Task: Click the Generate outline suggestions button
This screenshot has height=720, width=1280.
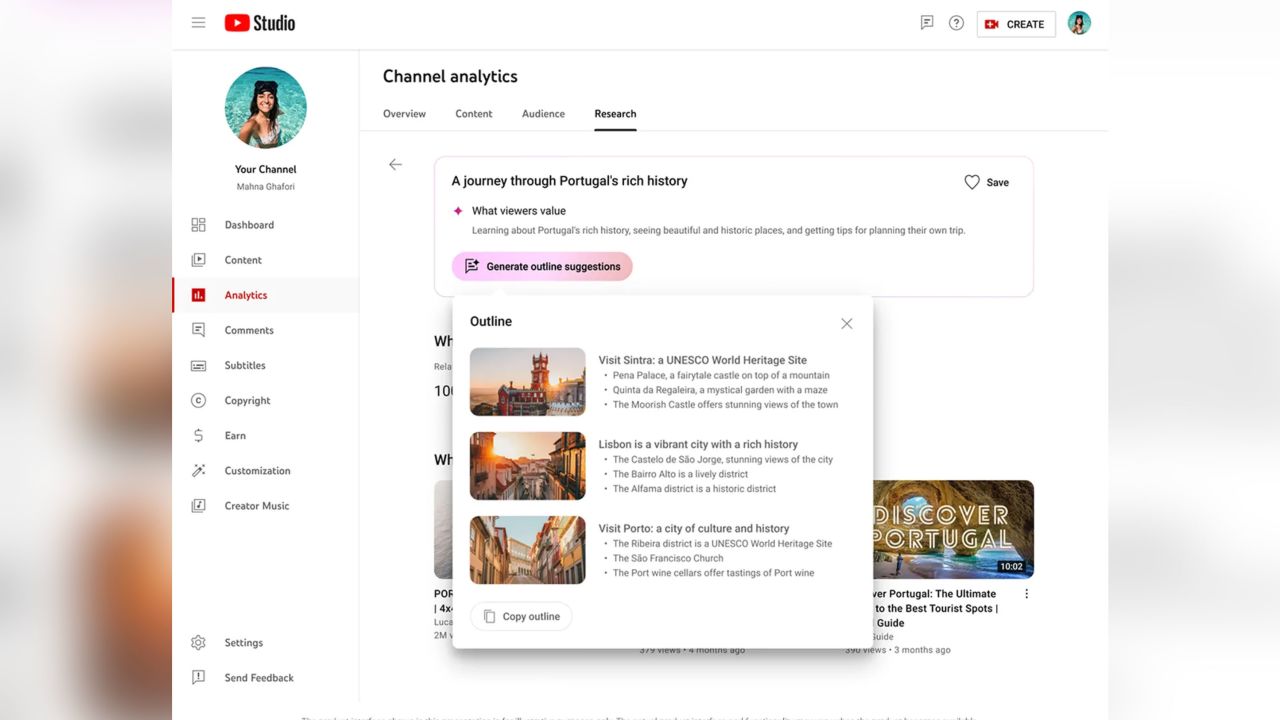Action: tap(541, 266)
